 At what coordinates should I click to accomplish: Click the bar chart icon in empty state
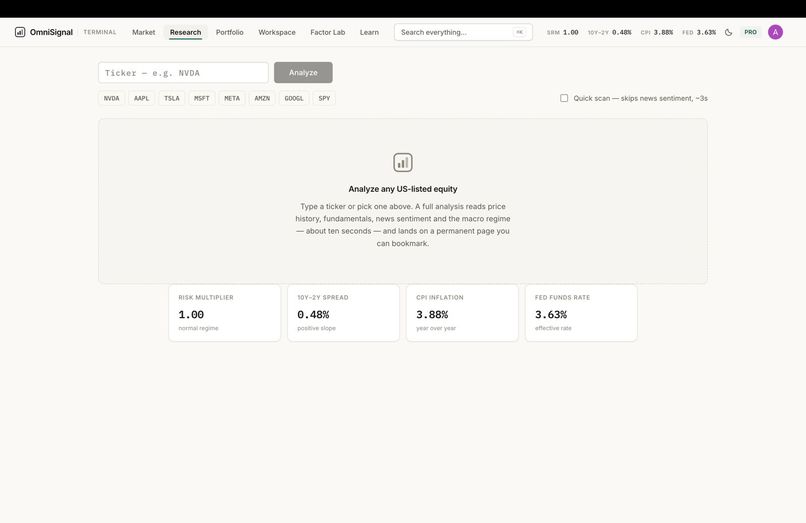[x=402, y=163]
